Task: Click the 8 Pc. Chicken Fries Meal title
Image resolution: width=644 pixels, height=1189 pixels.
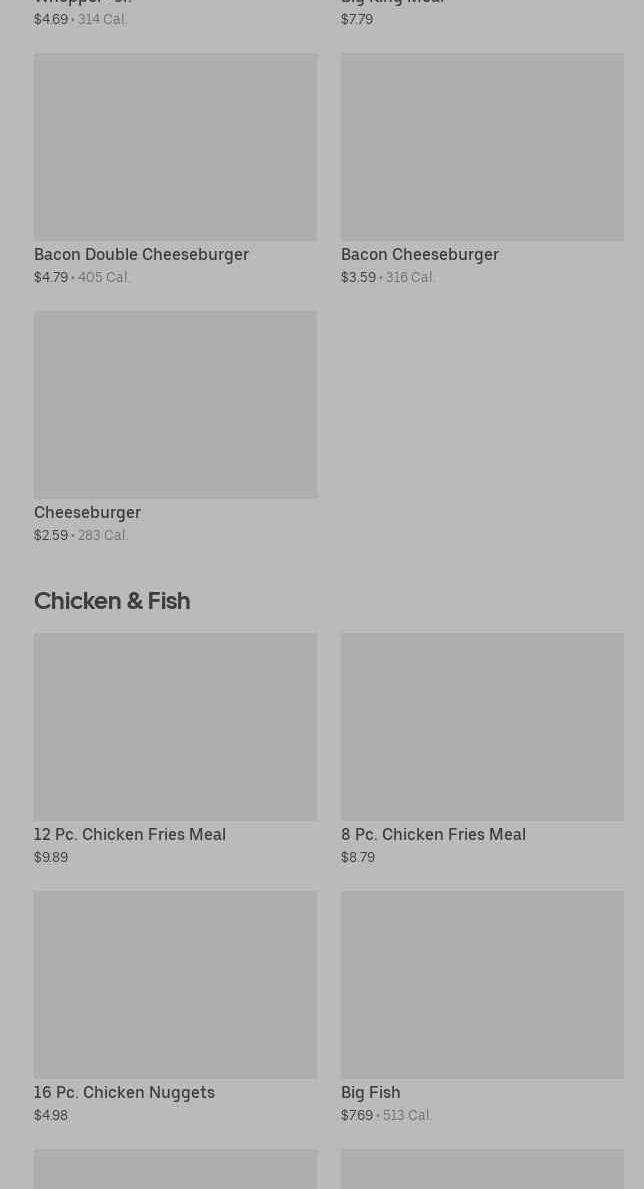Action: click(433, 834)
